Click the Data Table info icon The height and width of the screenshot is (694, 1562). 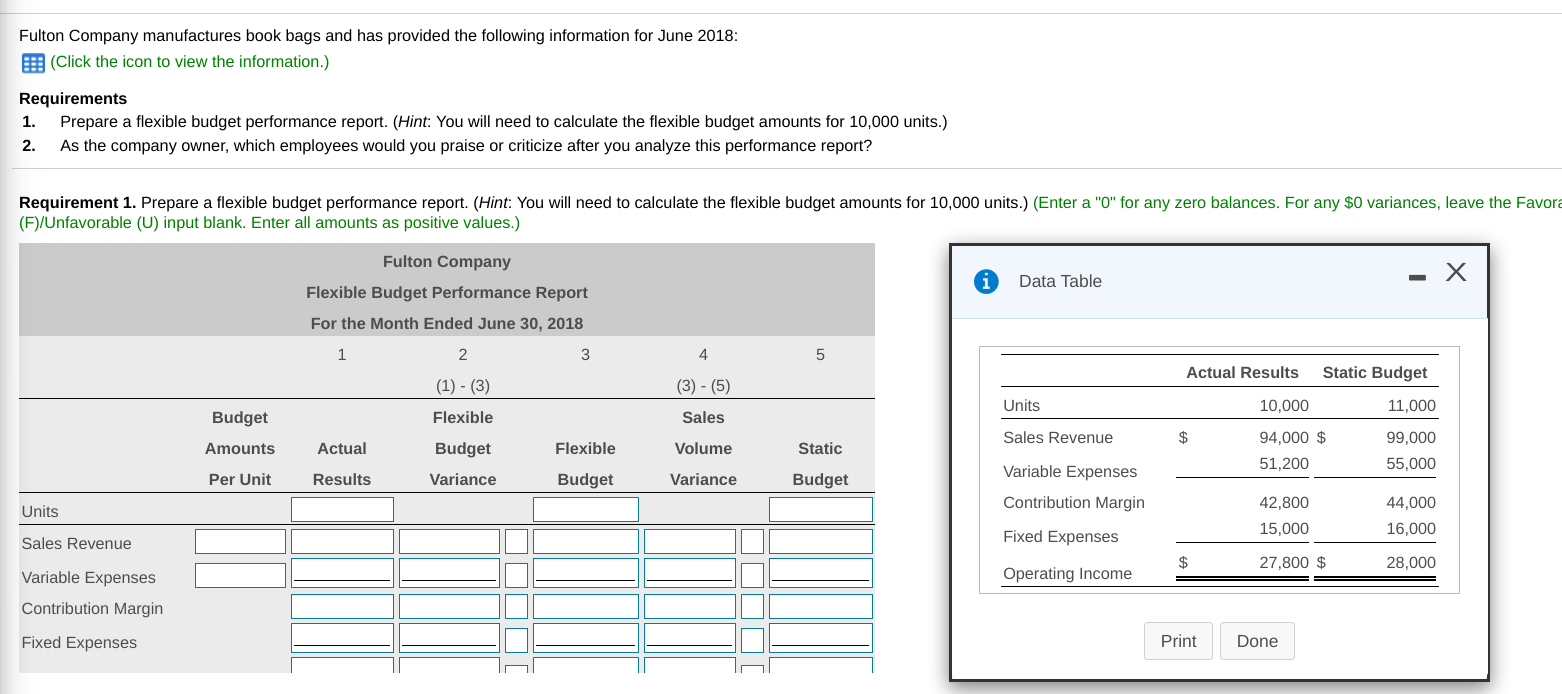point(987,282)
